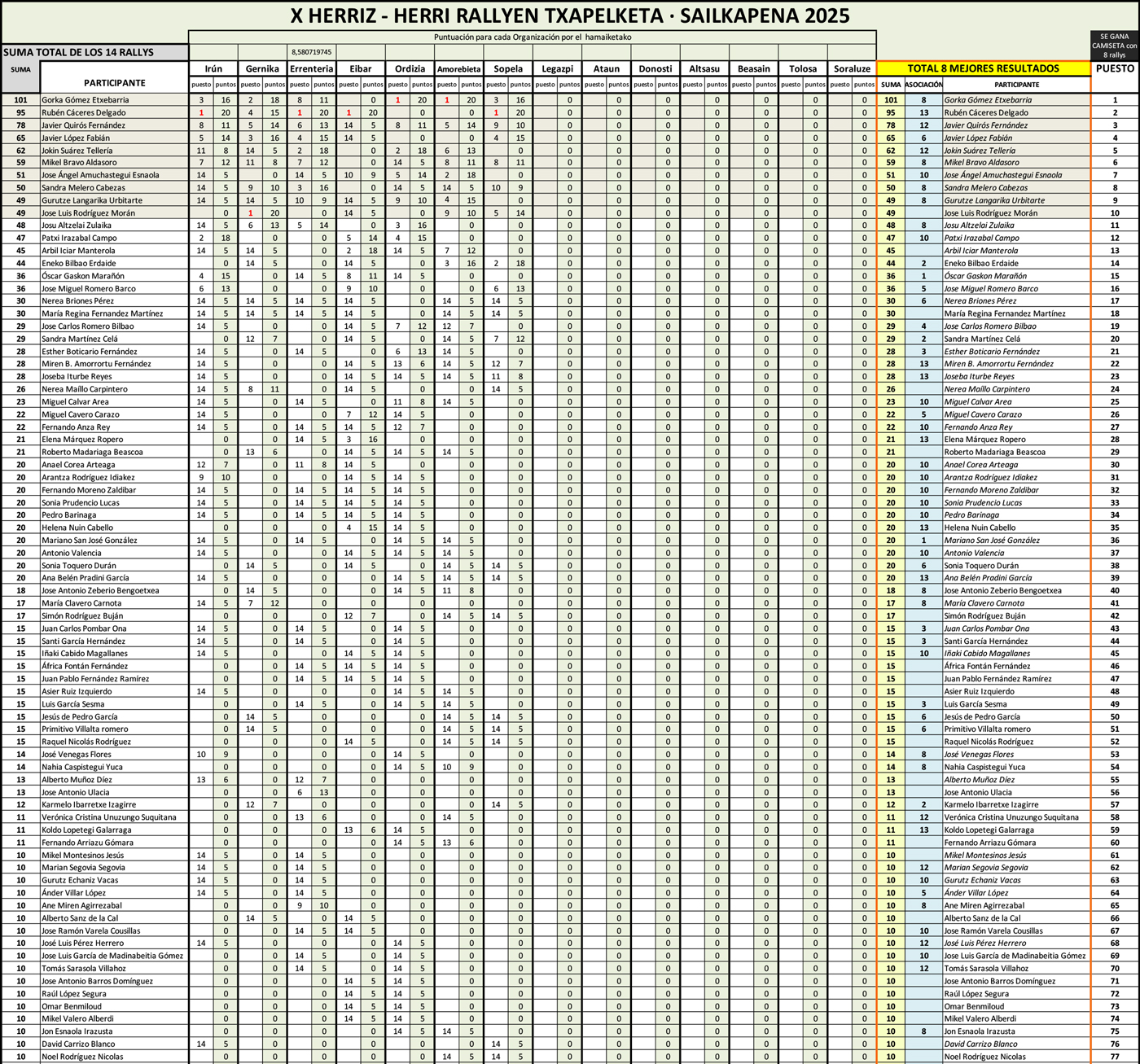
Task: Select the SUMA header under TOTAL 8 MEJORES RESULTADOS
Action: (x=891, y=85)
